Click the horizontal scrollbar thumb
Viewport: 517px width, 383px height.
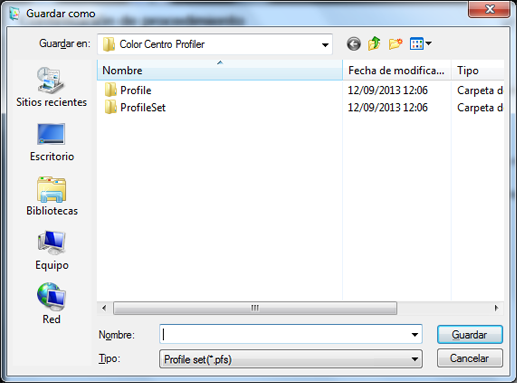(255, 308)
